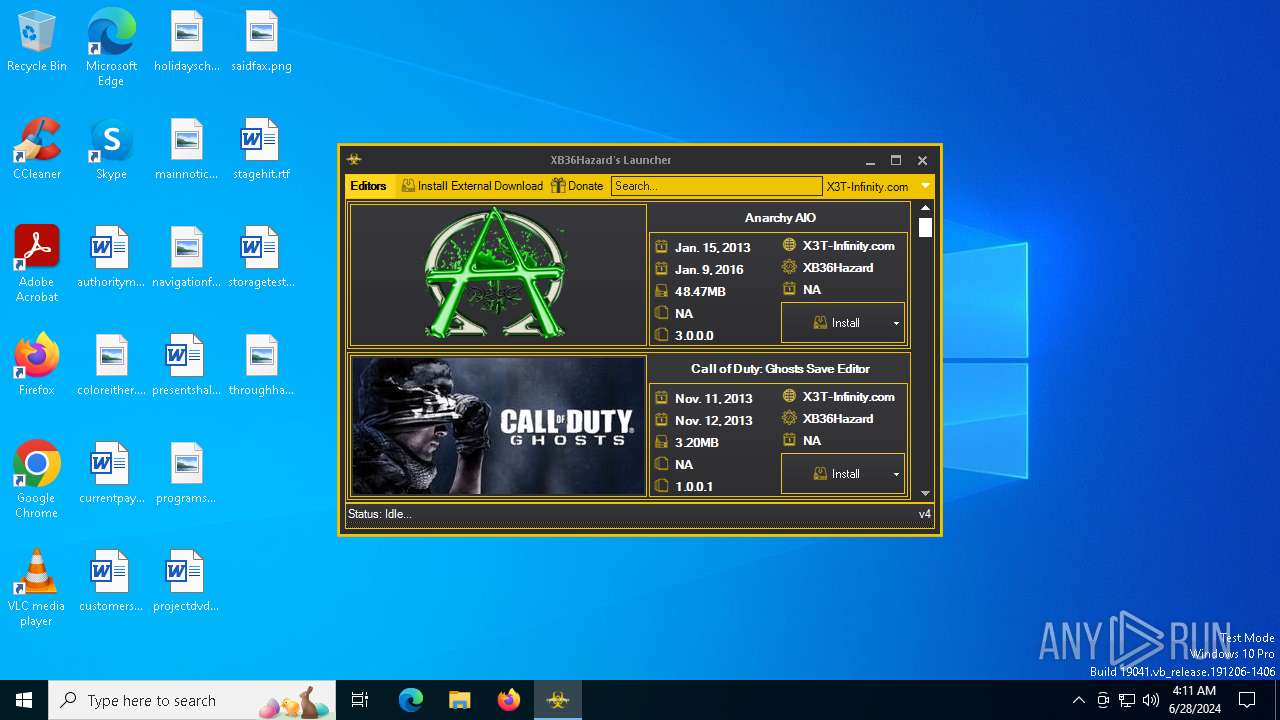The image size is (1280, 720).
Task: Click the launcher scrollbar thumb
Action: point(925,227)
